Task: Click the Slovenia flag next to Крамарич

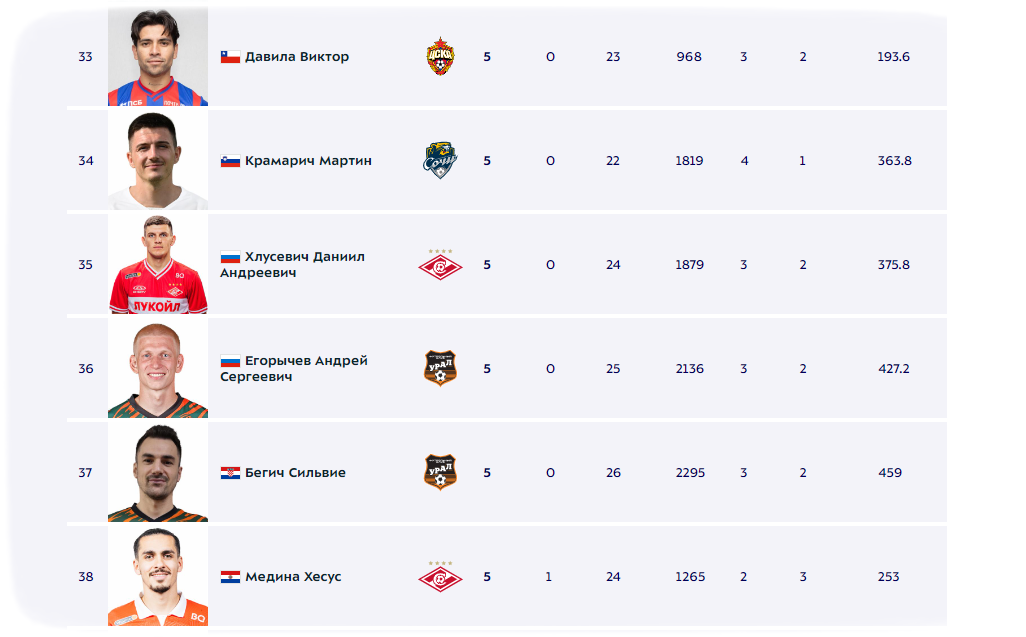Action: coord(230,161)
